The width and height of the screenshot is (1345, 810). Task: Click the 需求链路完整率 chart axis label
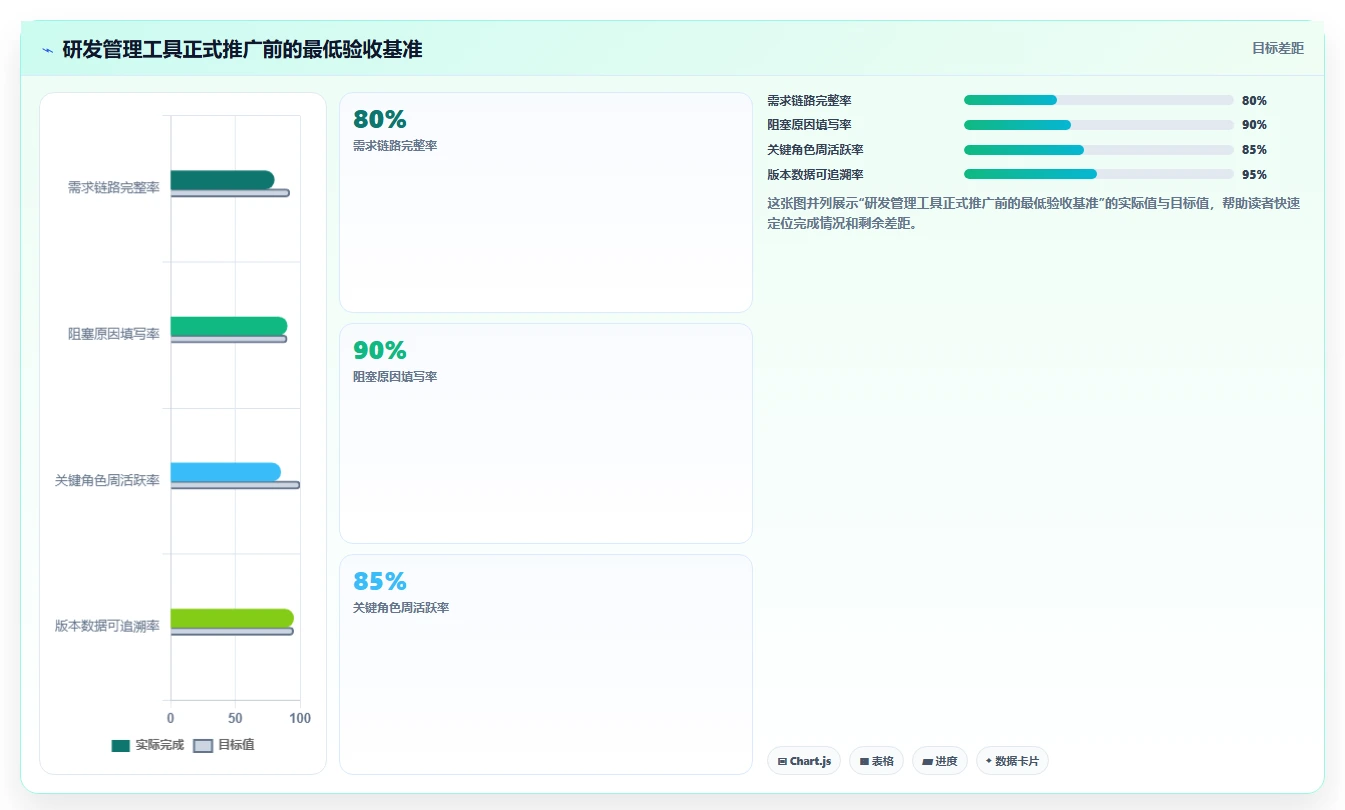click(114, 187)
